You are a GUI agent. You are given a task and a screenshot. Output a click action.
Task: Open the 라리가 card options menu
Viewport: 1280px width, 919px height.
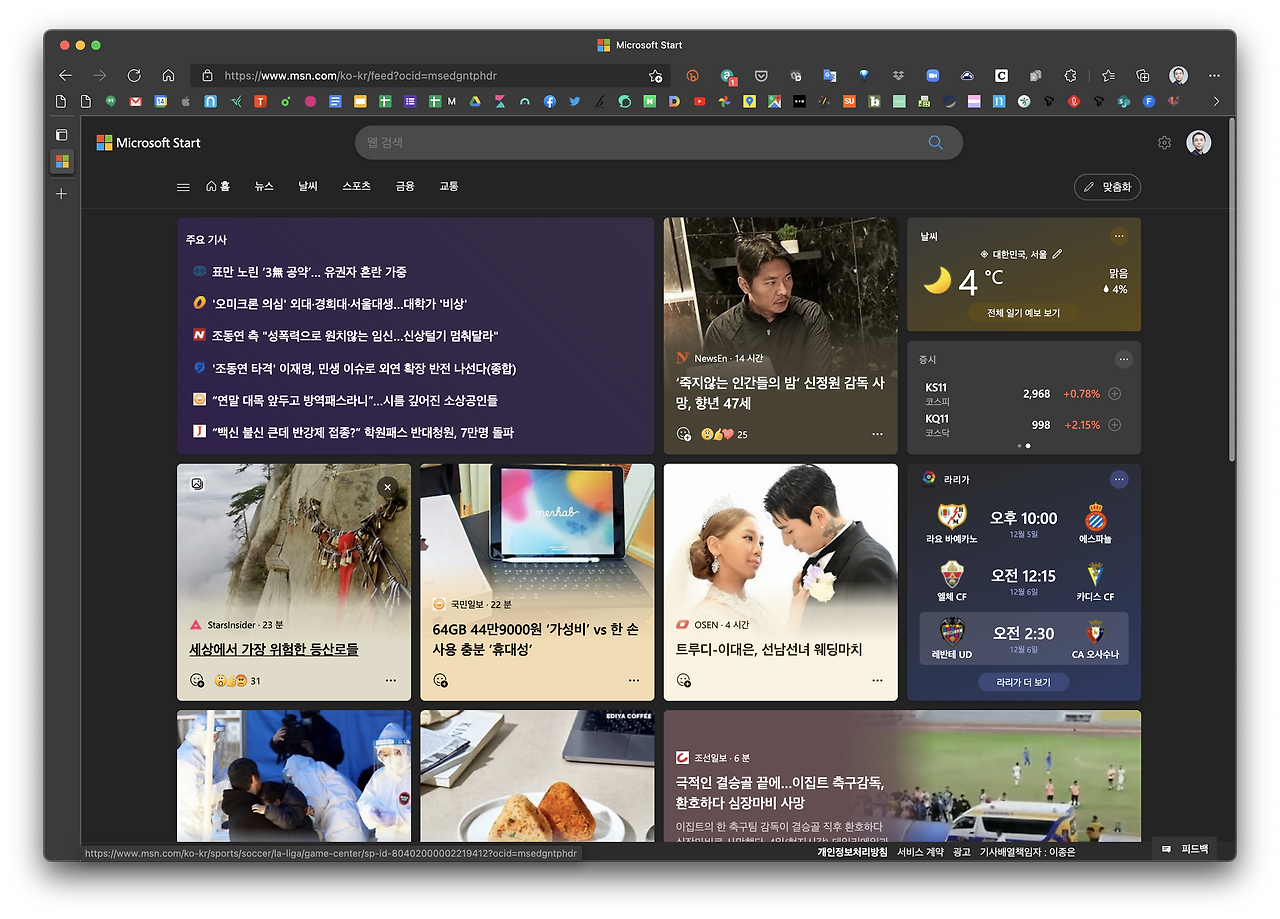tap(1119, 480)
